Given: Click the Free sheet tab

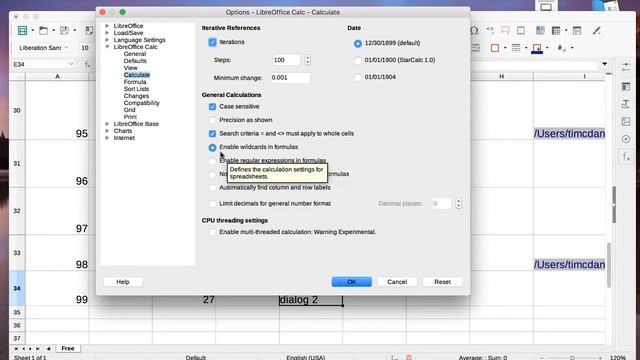Looking at the screenshot, I should 68,349.
